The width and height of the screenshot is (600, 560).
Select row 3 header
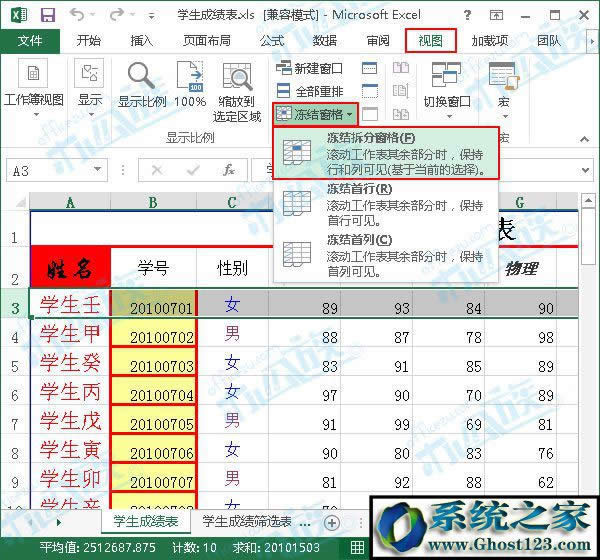[x=15, y=304]
